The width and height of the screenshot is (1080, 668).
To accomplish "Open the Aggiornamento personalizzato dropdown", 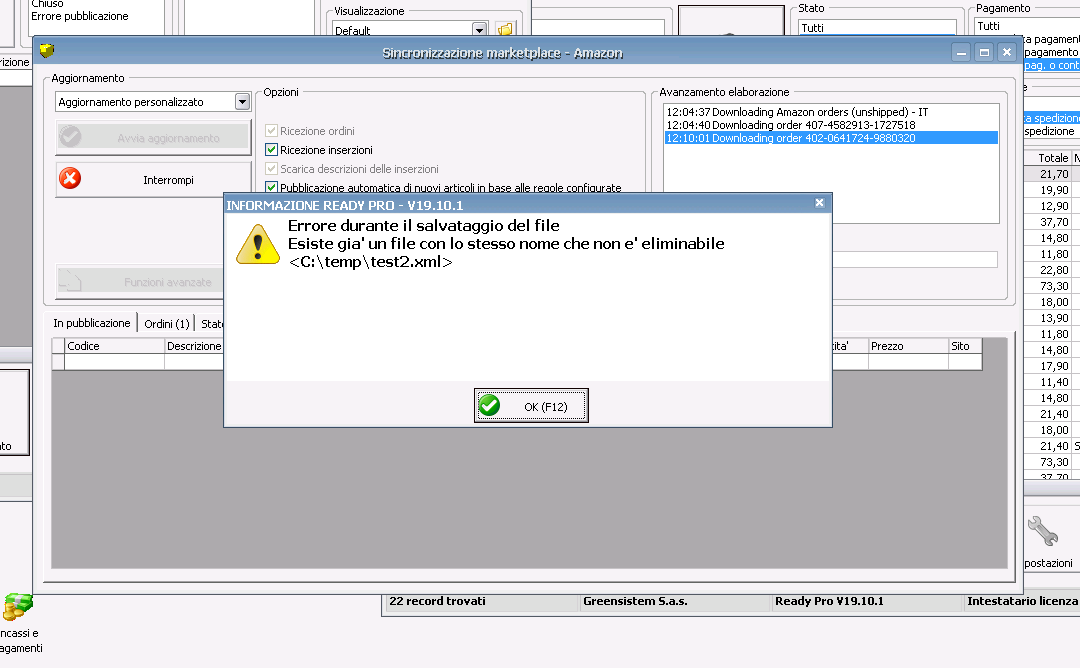I will (242, 102).
